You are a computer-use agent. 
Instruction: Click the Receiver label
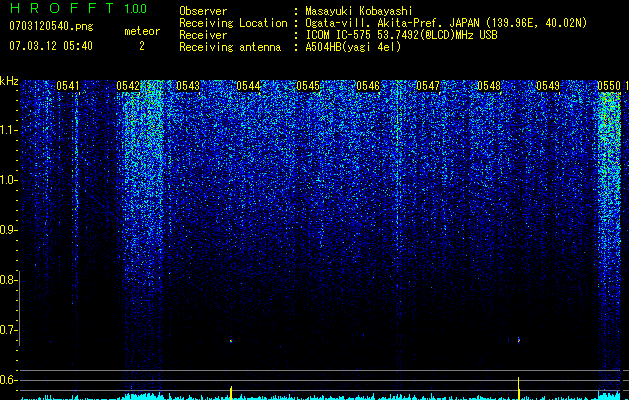click(203, 35)
